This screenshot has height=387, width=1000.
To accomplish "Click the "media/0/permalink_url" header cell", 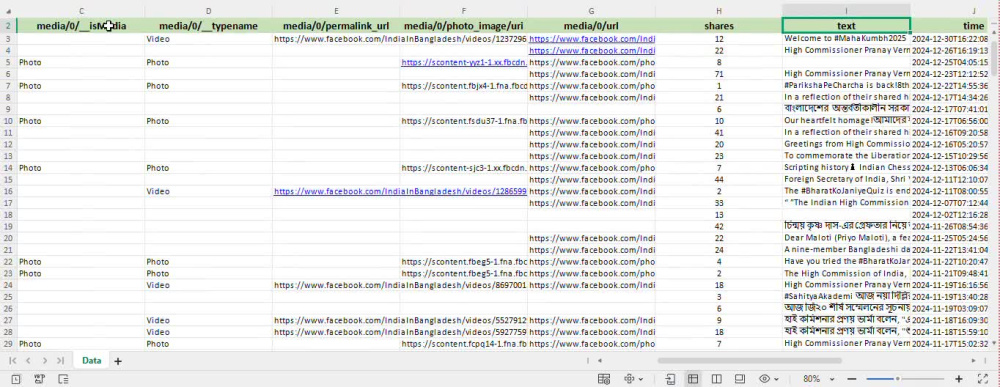I will tap(336, 26).
